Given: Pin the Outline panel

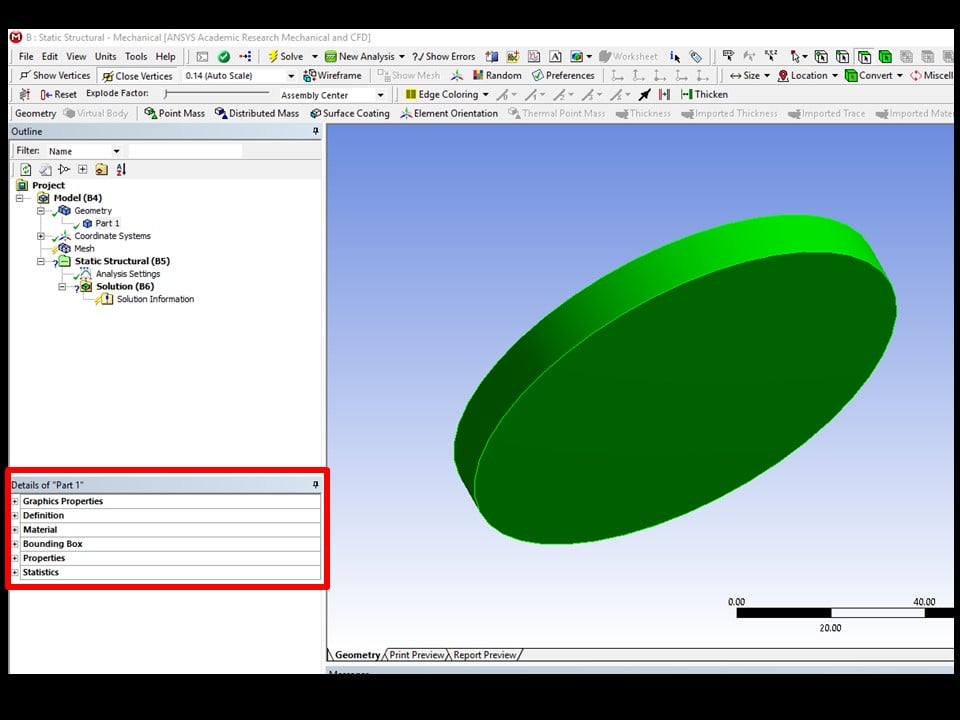Looking at the screenshot, I should [315, 131].
